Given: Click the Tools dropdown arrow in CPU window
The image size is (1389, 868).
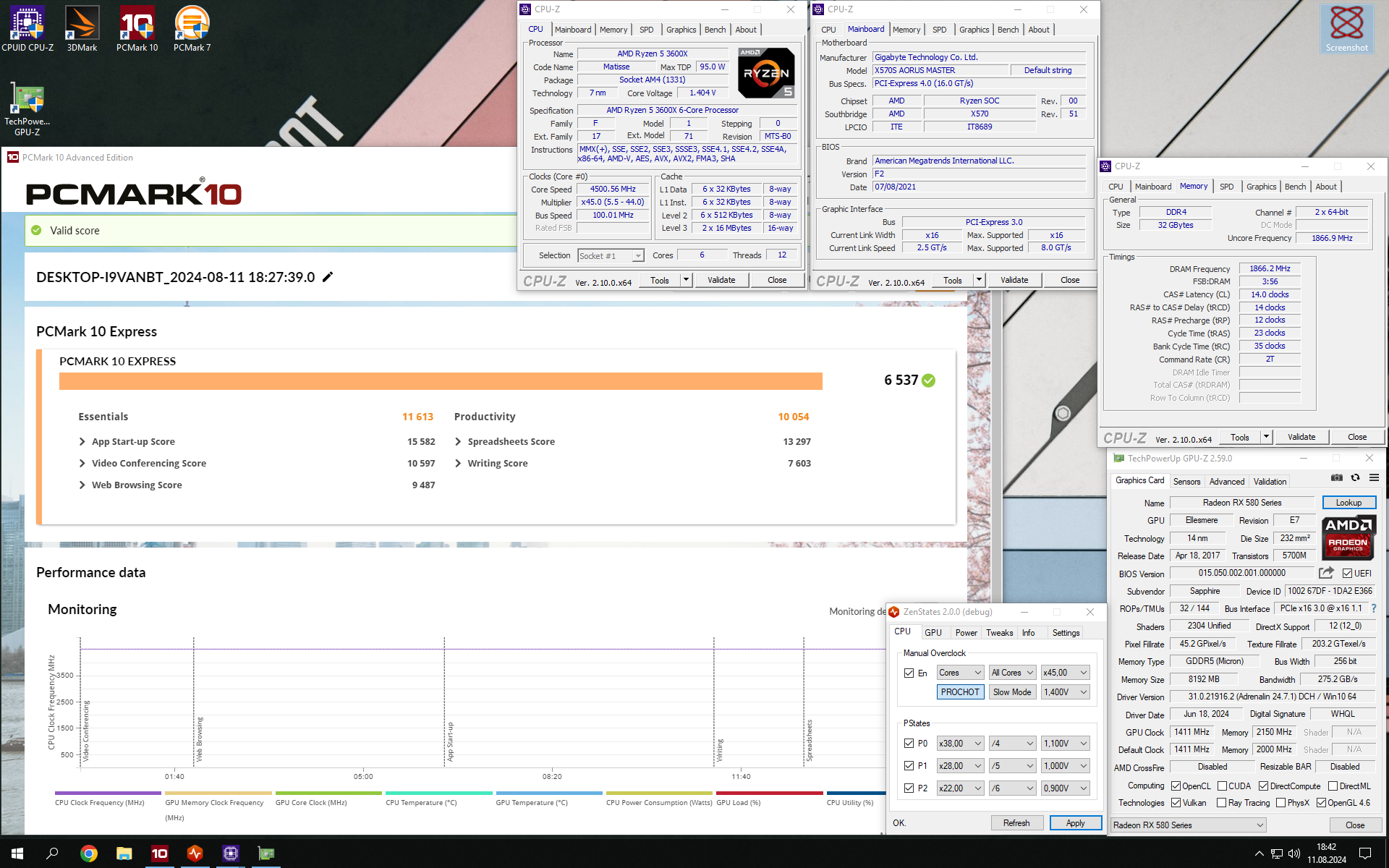Looking at the screenshot, I should (686, 280).
